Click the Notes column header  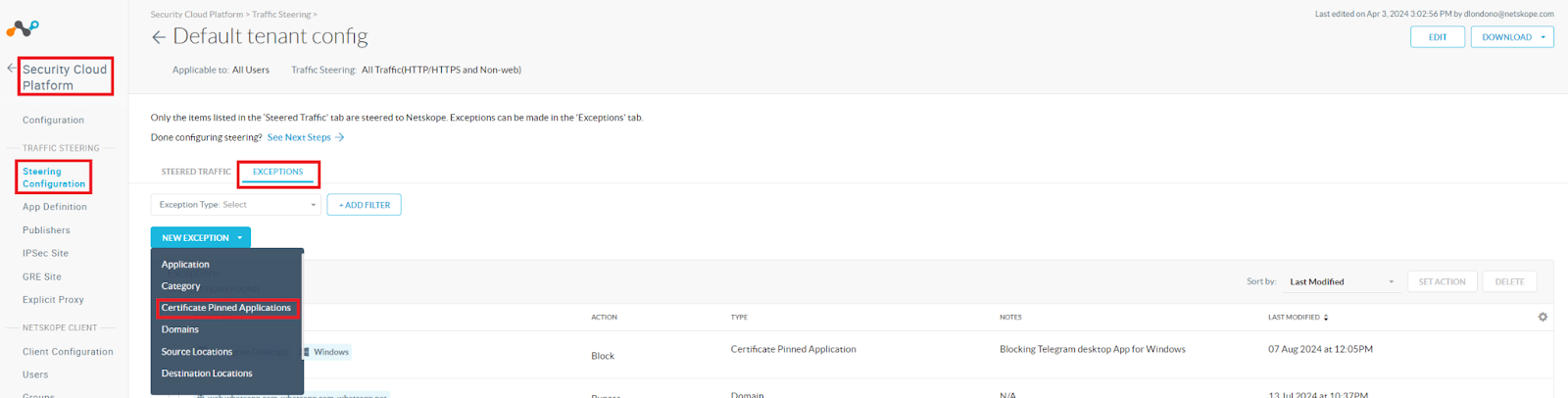(x=1010, y=318)
